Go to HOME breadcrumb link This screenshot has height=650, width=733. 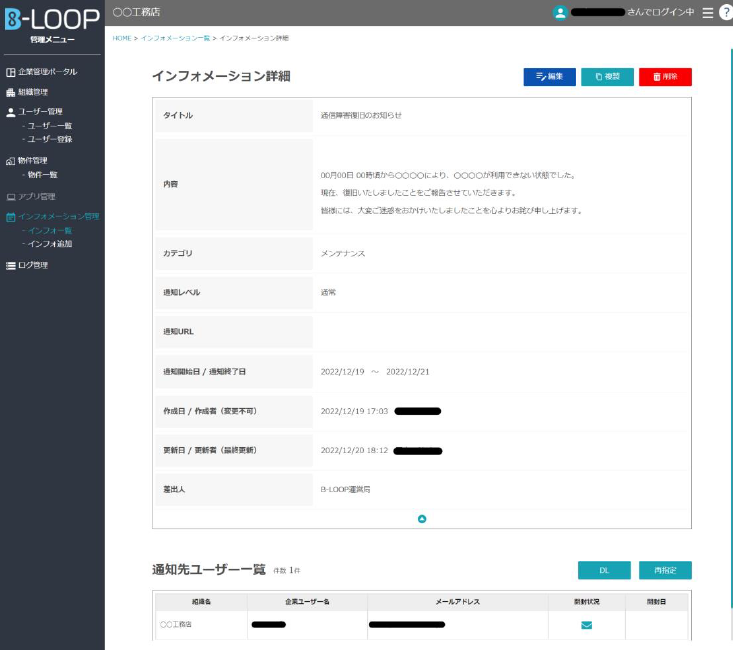121,38
